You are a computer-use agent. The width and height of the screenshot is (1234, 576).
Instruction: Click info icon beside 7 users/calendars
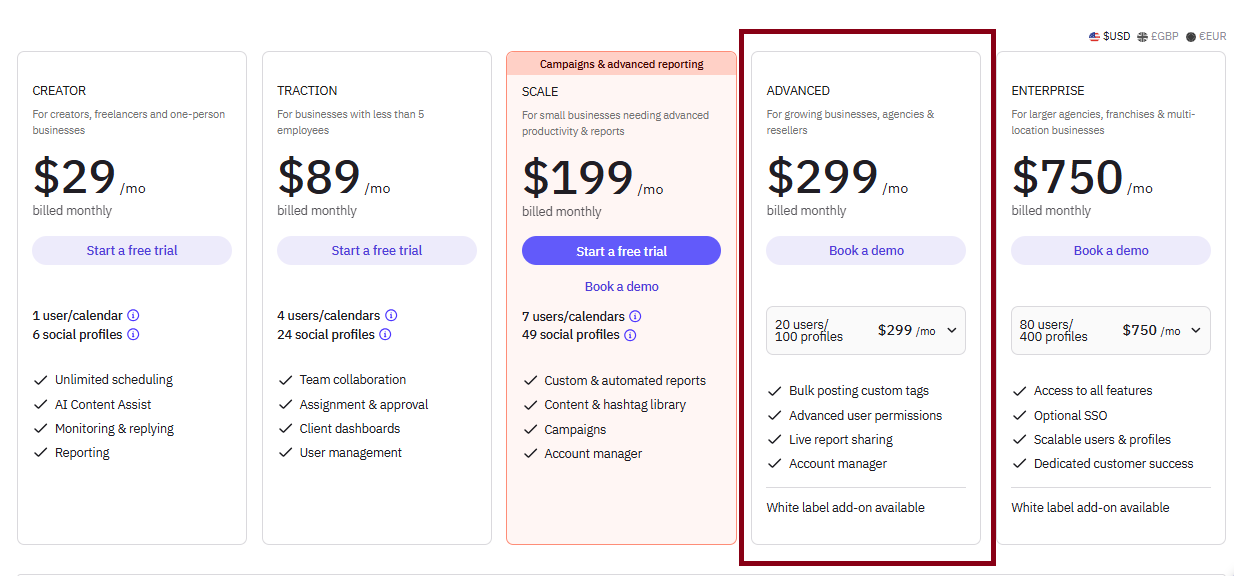pyautogui.click(x=635, y=316)
